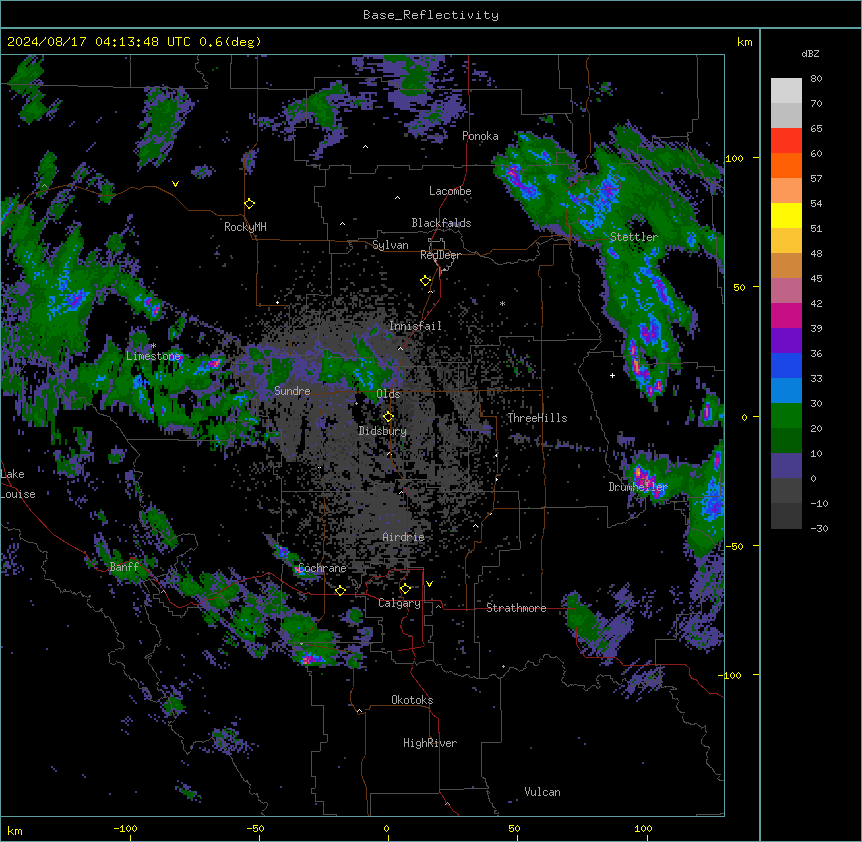The image size is (862, 842).
Task: Click the yellow V marker northwest of RockyMH
Action: pyautogui.click(x=175, y=184)
